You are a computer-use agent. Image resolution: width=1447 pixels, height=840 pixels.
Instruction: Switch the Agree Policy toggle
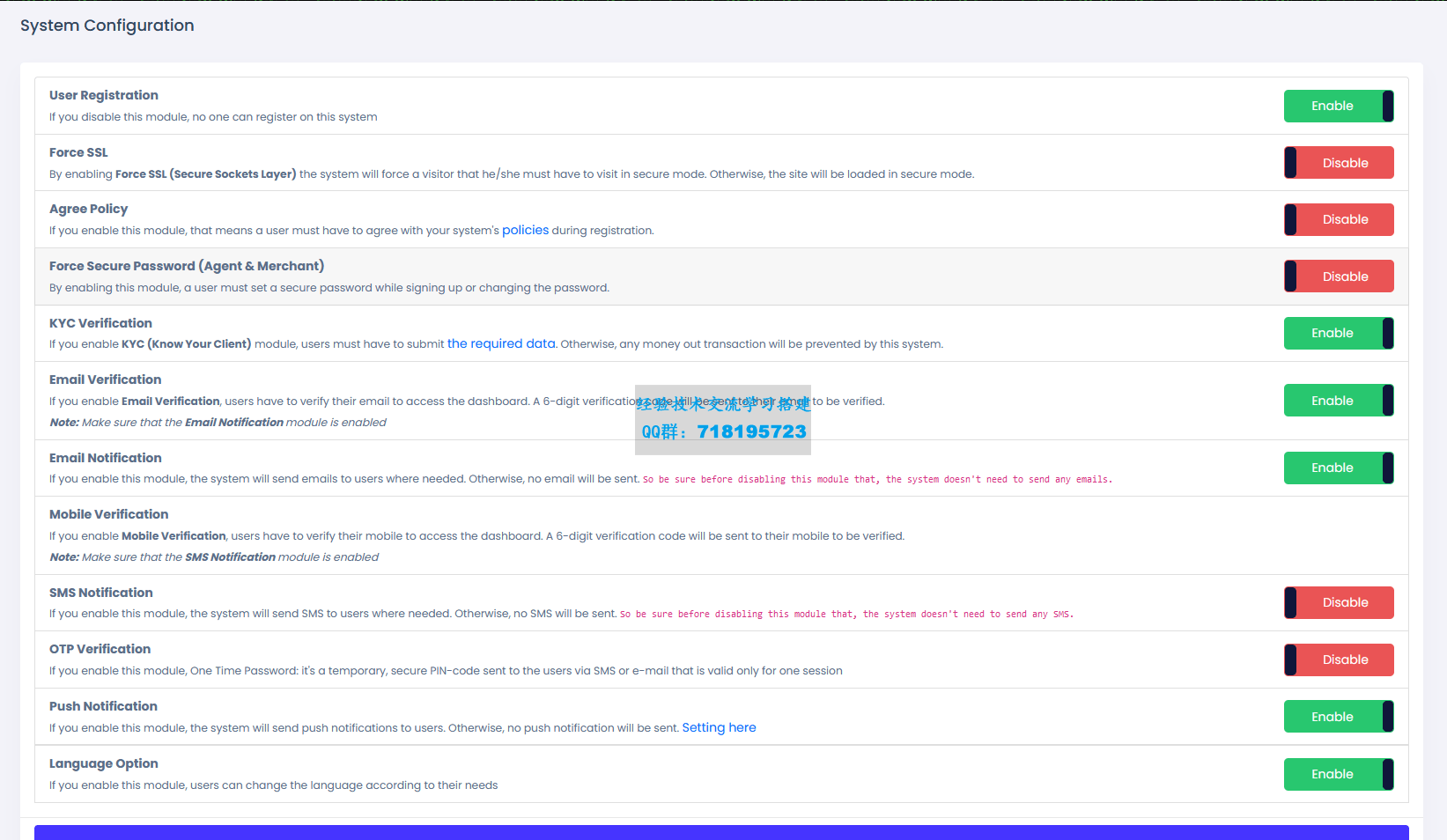tap(1338, 219)
